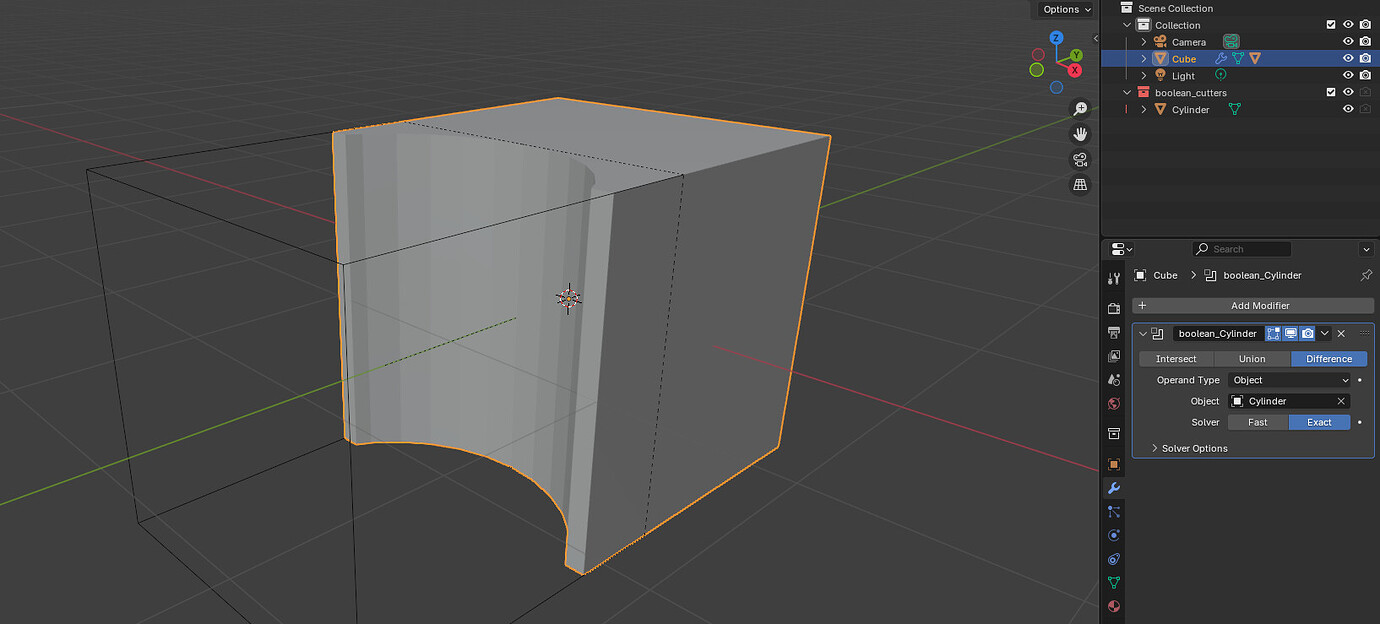
Task: Hide the Light in viewport
Action: [1348, 75]
